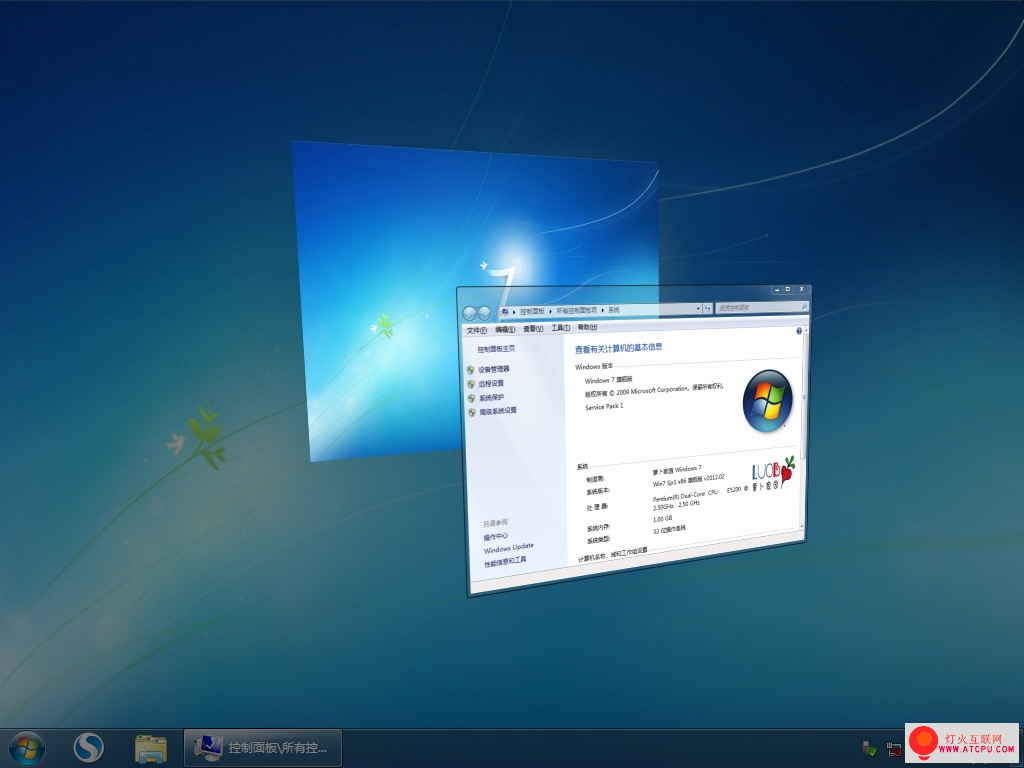This screenshot has width=1024, height=768.
Task: Open 远程设置 link
Action: [x=491, y=384]
